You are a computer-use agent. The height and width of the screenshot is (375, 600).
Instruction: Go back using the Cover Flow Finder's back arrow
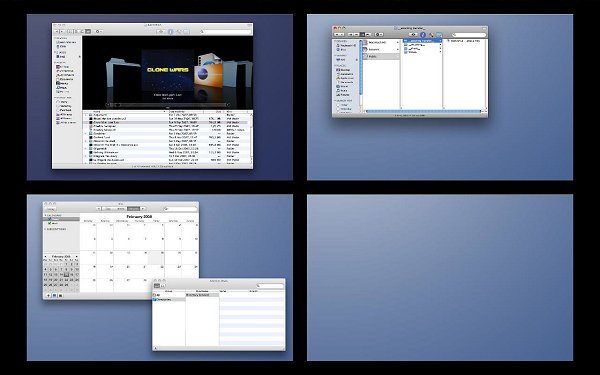57,31
